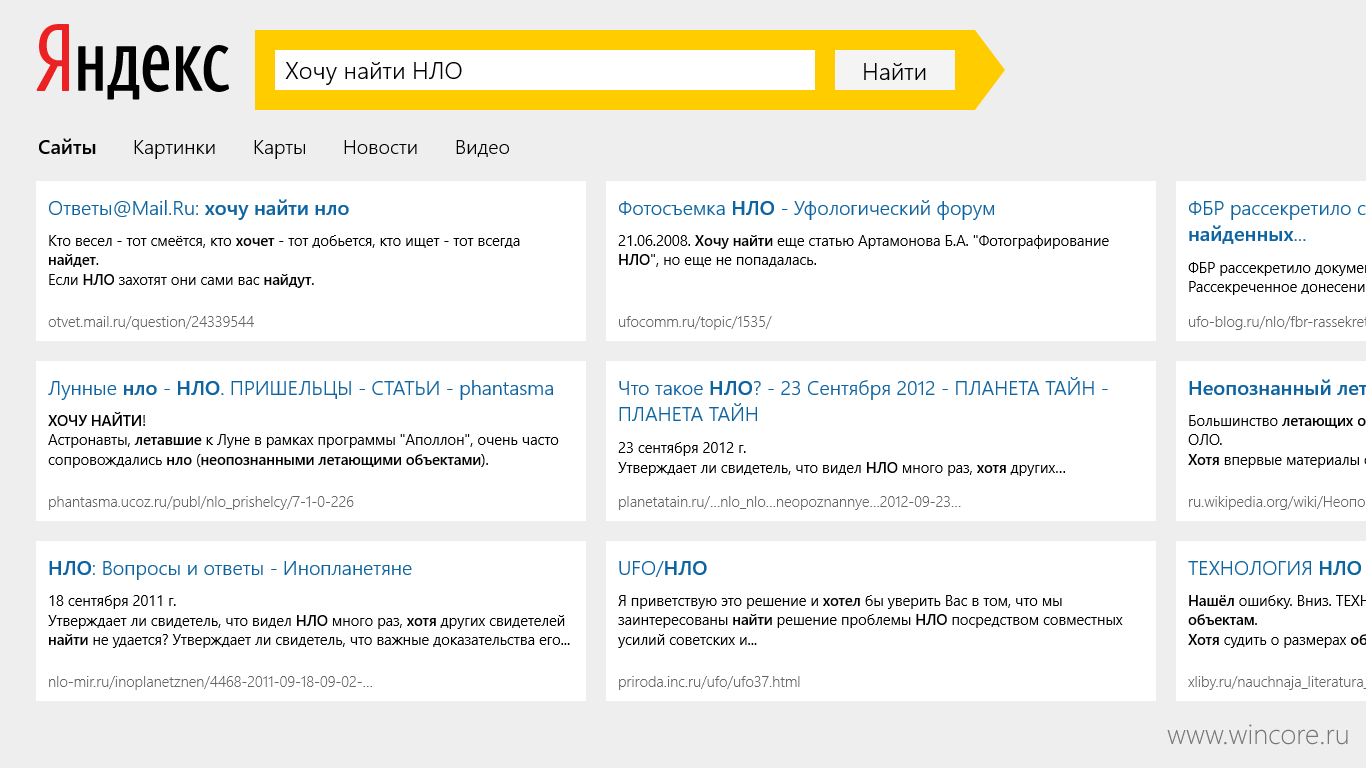Image resolution: width=1366 pixels, height=768 pixels.
Task: Open result "Ответы@Mail.Ru: хочу найти нло"
Action: click(x=199, y=208)
